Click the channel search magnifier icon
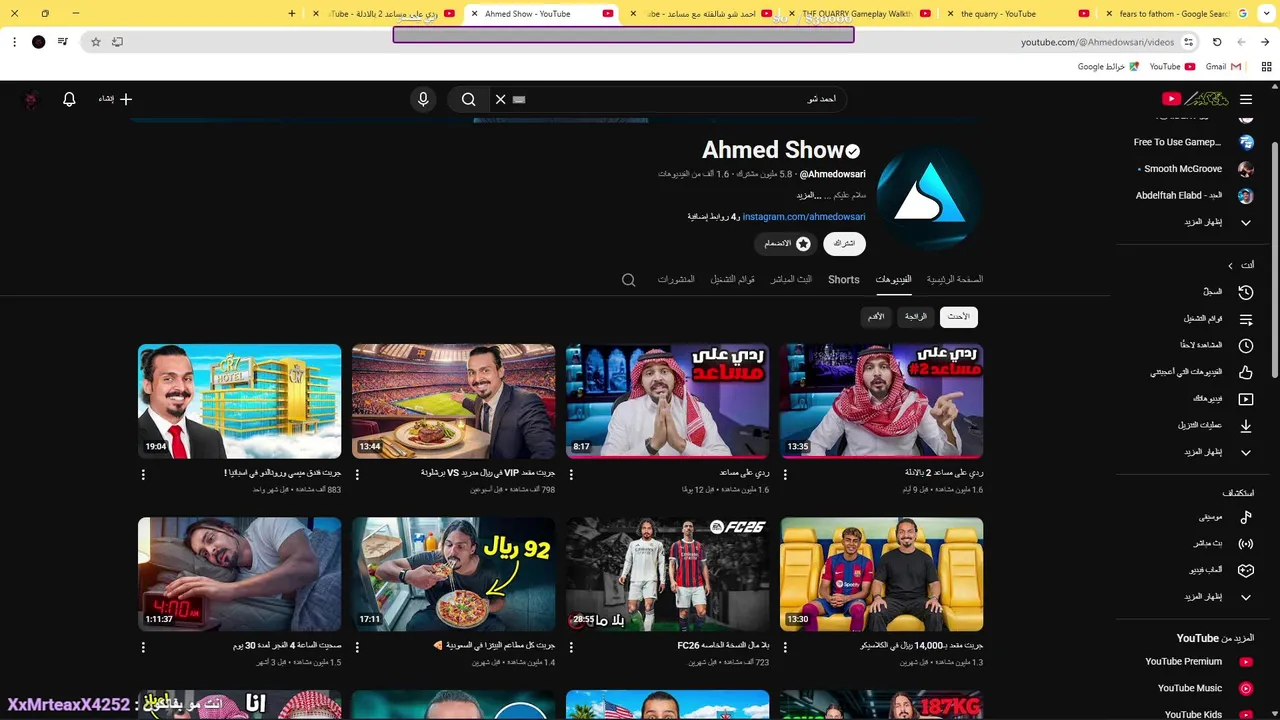Screen dimensions: 1280x720 [629, 280]
